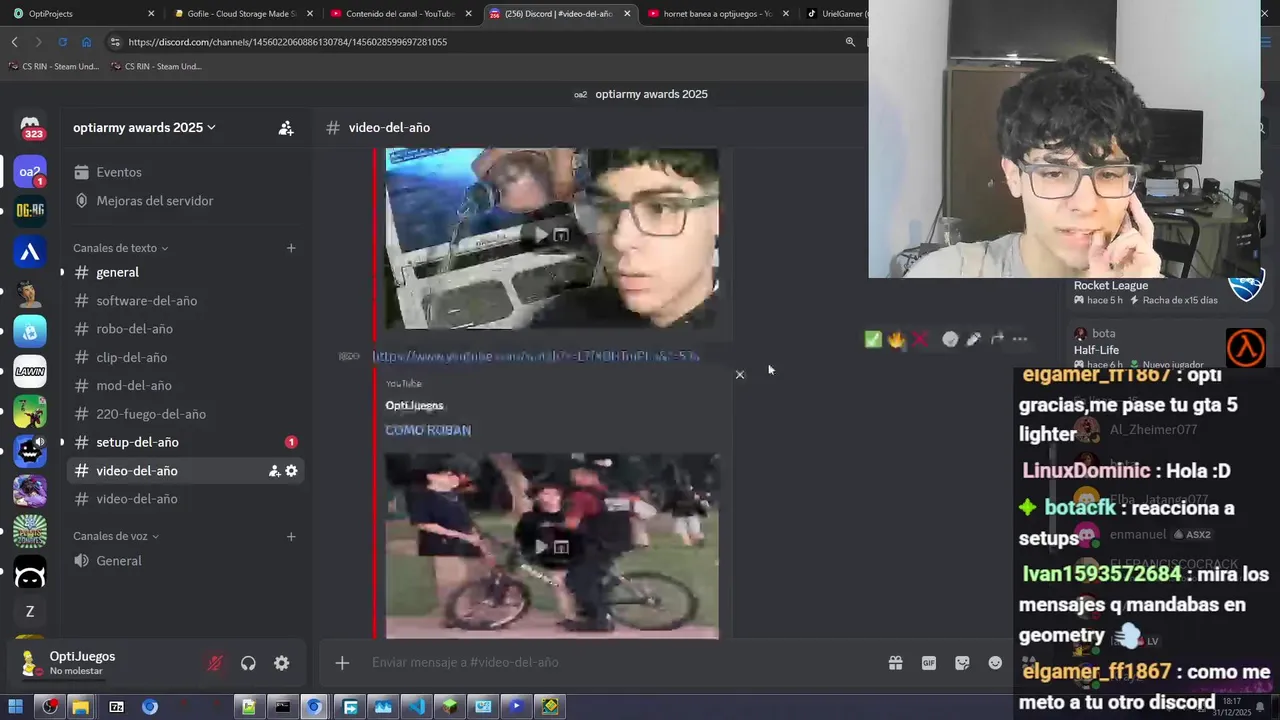The image size is (1280, 720).
Task: Open the sticker picker
Action: pyautogui.click(x=962, y=662)
